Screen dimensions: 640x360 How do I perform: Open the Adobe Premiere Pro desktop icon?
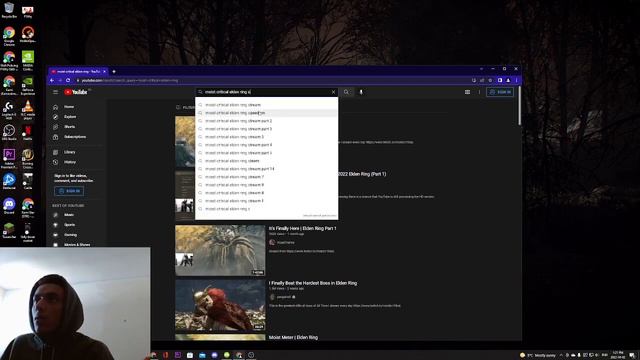(9, 158)
